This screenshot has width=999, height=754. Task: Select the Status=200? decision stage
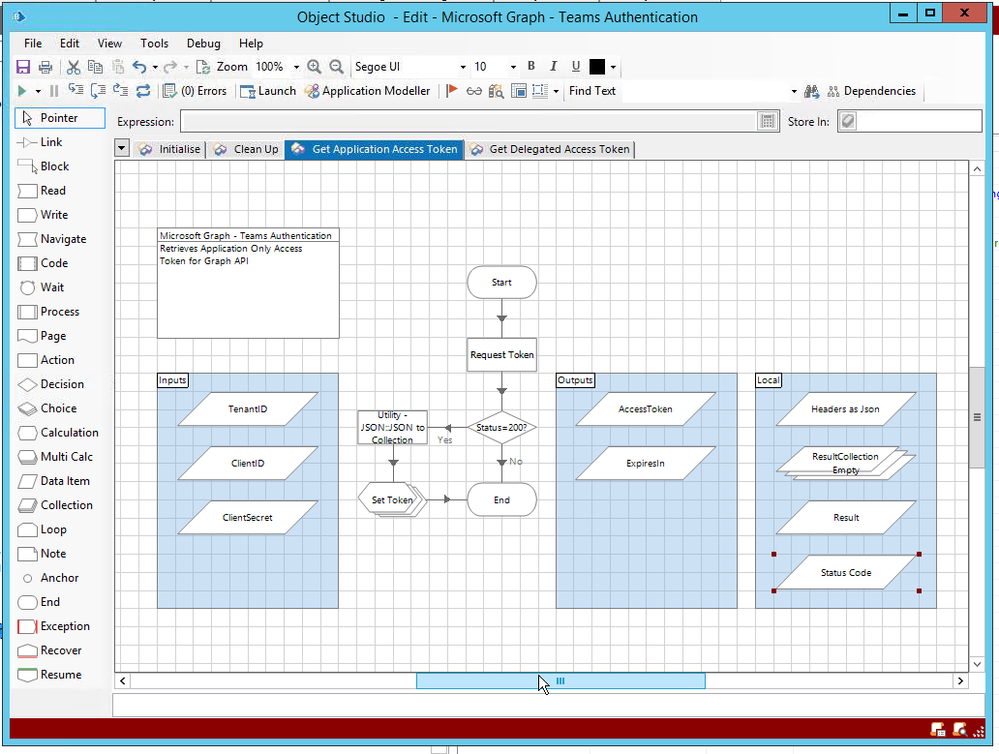pyautogui.click(x=502, y=428)
